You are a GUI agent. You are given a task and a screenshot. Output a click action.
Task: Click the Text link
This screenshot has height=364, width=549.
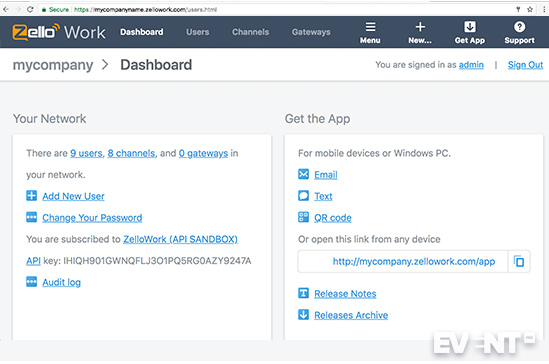[x=323, y=196]
